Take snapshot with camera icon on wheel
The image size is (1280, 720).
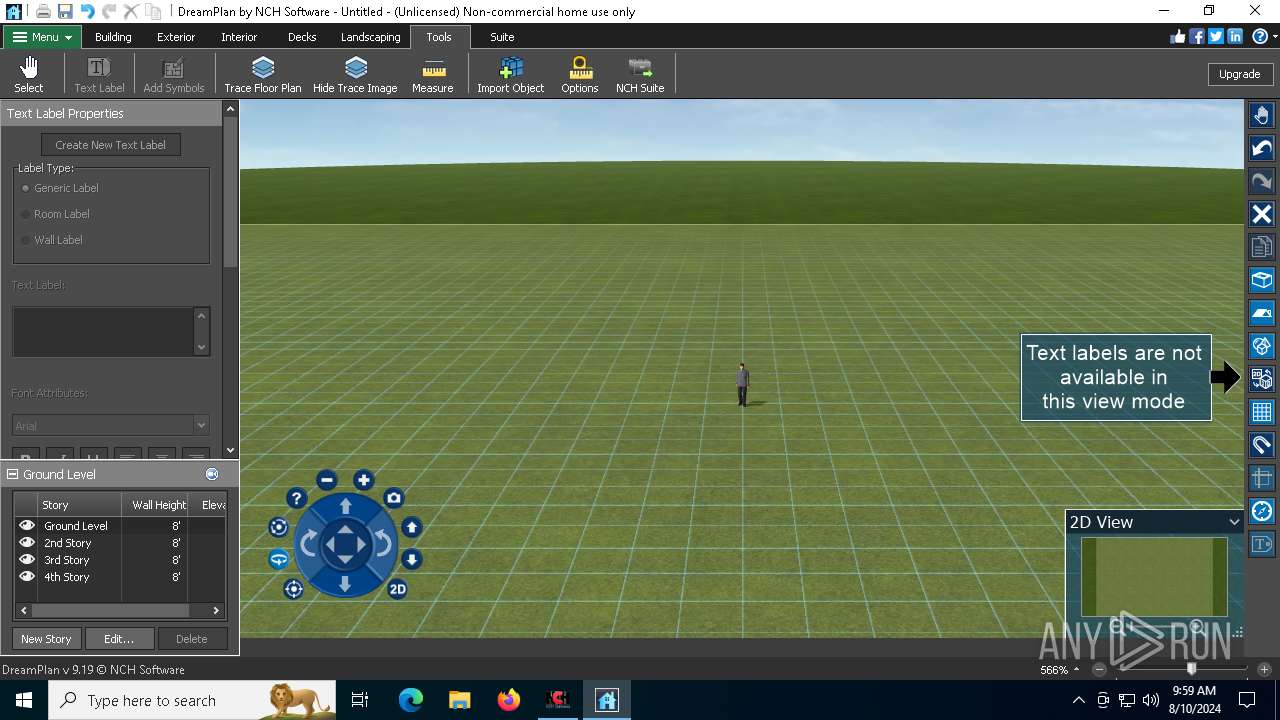point(394,498)
